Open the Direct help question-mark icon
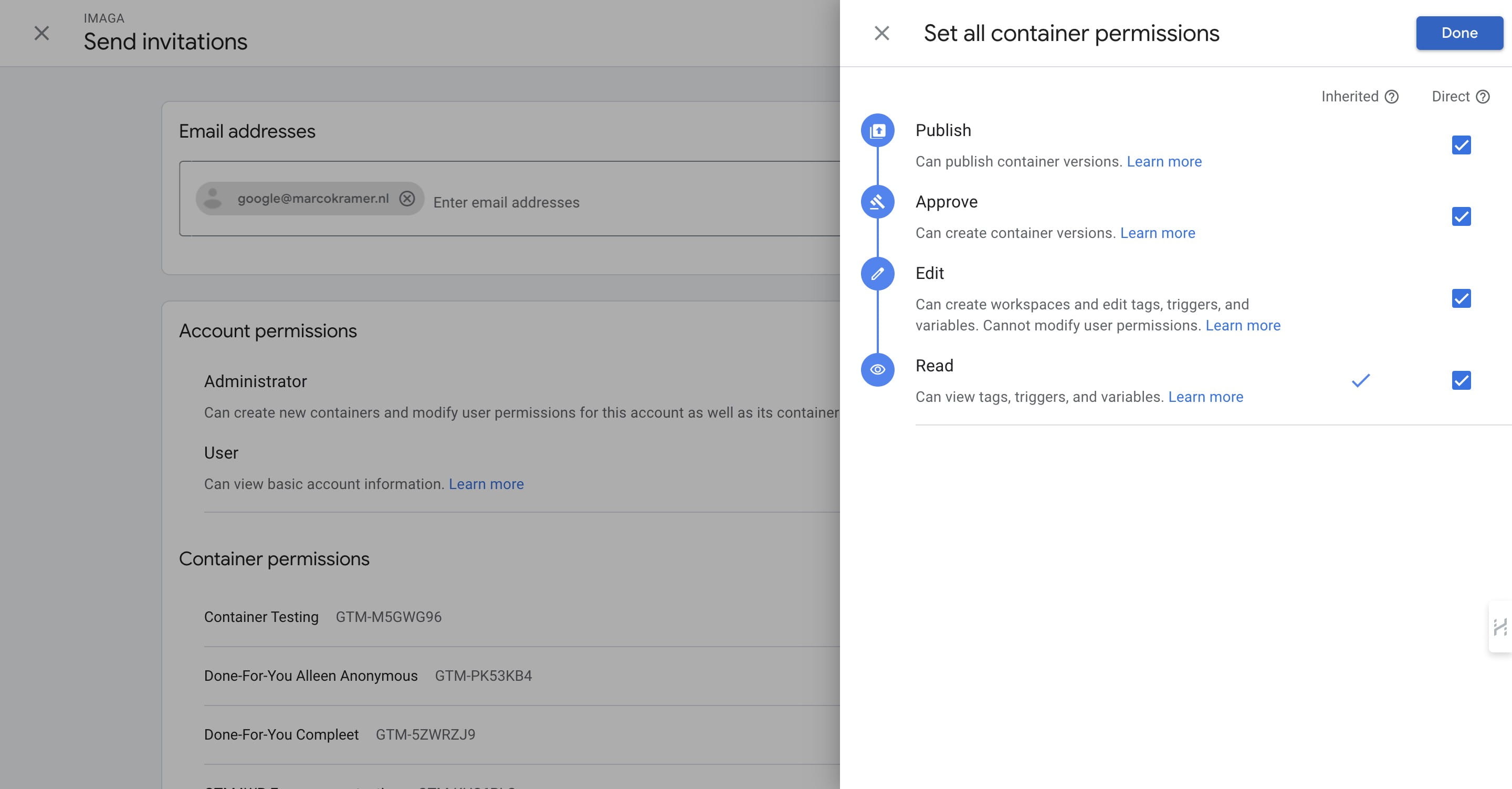Image resolution: width=1512 pixels, height=789 pixels. tap(1483, 97)
